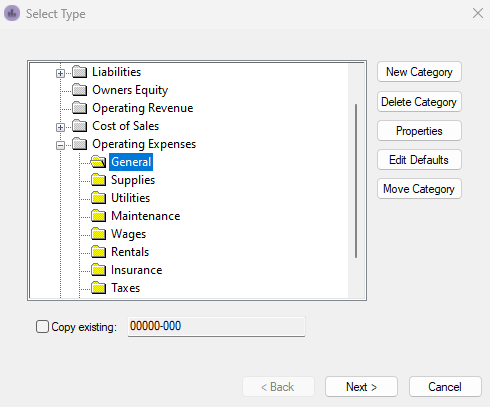
Task: Click the Maintenance folder icon
Action: coord(99,216)
